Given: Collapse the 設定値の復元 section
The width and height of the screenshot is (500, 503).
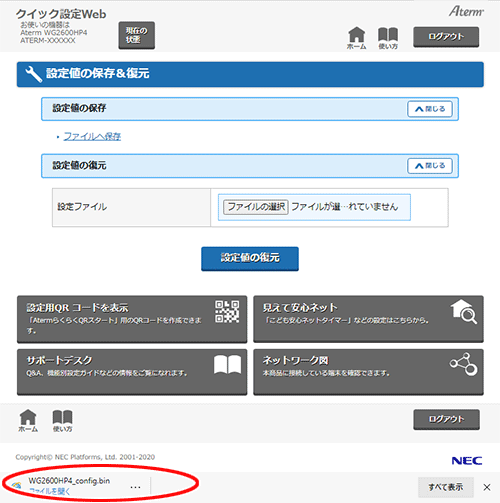Looking at the screenshot, I should pos(430,166).
